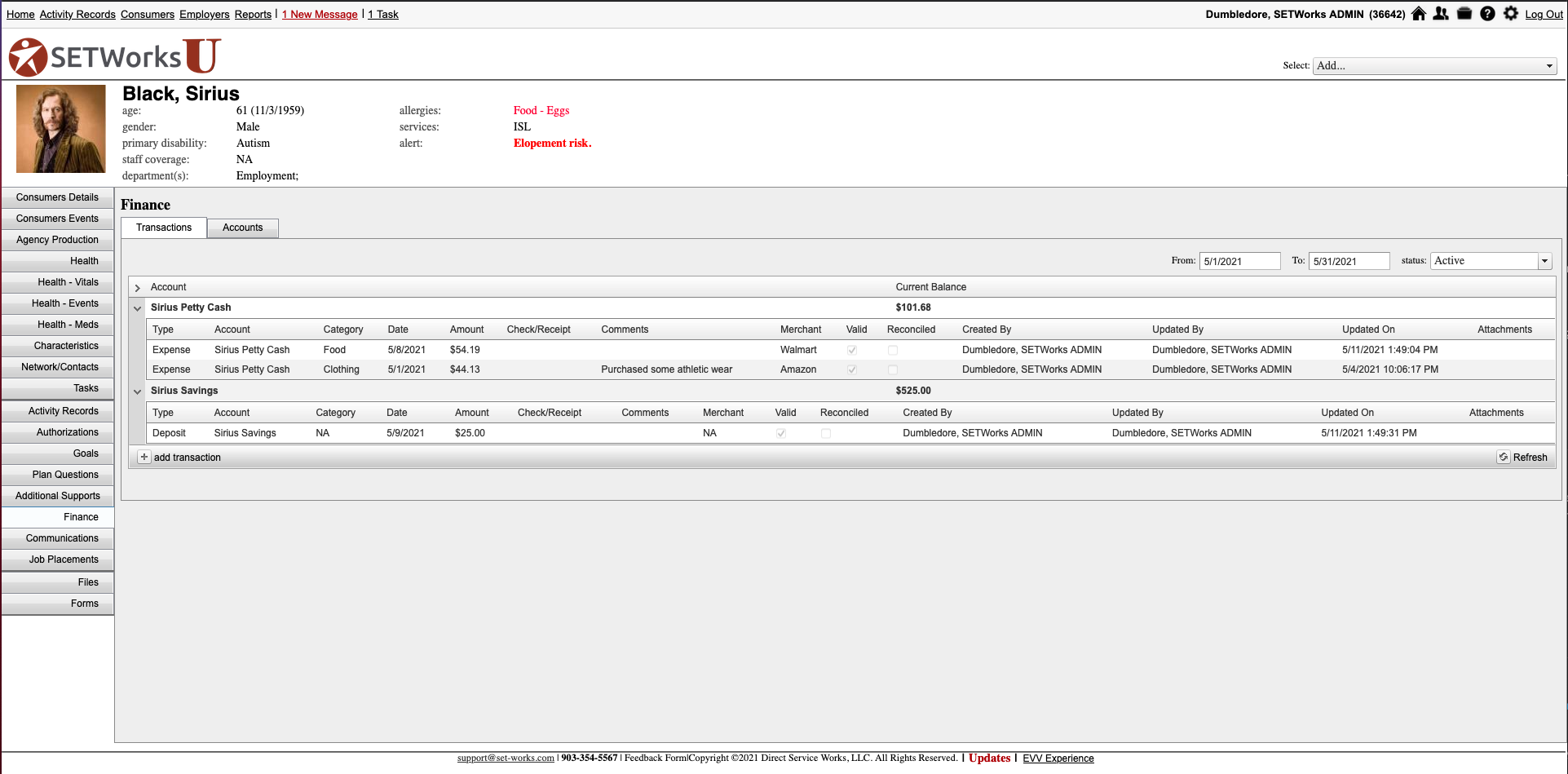Expand all accounts using the header chevron
The height and width of the screenshot is (774, 1568).
(x=138, y=288)
